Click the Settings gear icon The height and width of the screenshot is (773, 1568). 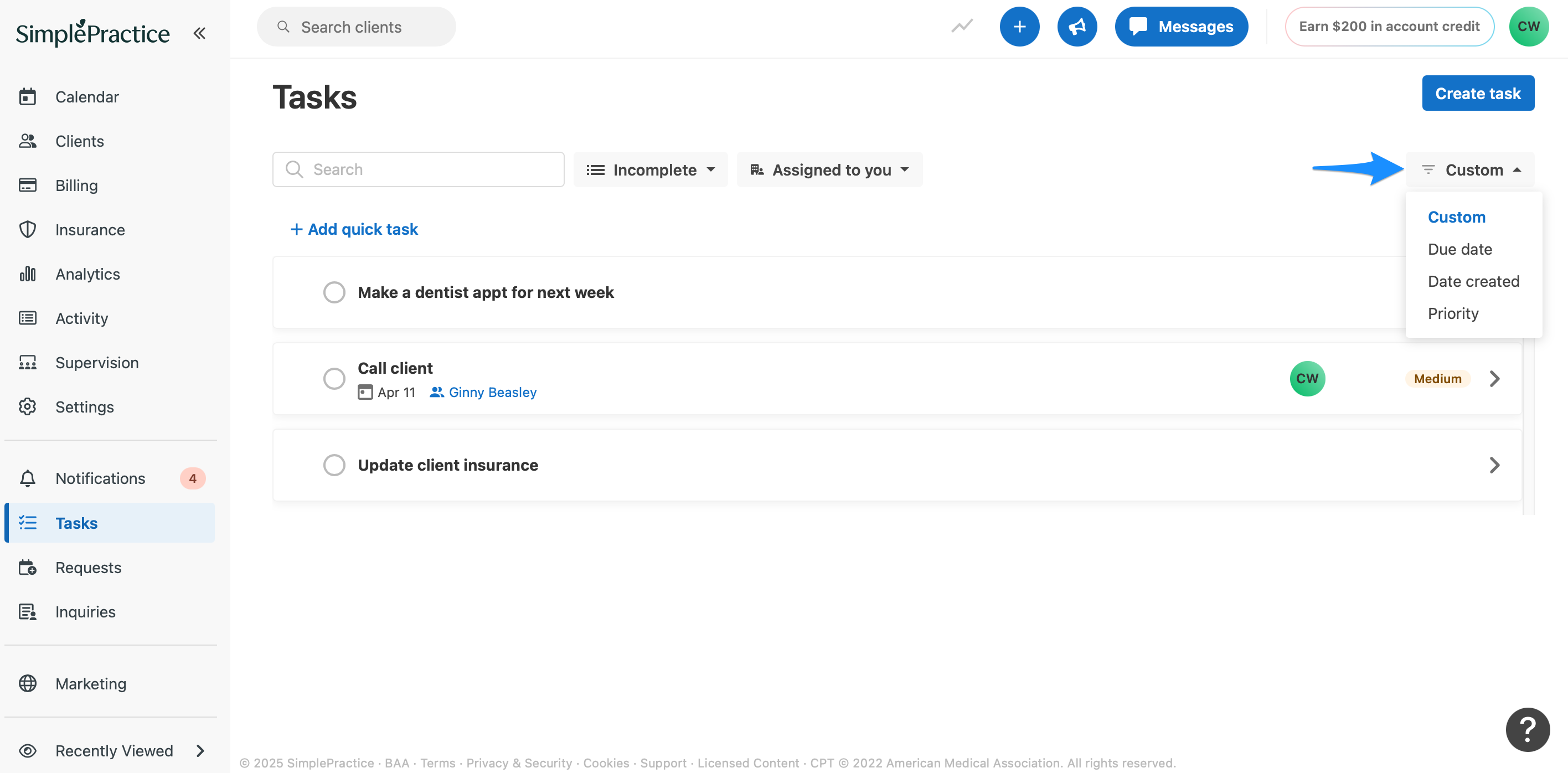[x=27, y=406]
